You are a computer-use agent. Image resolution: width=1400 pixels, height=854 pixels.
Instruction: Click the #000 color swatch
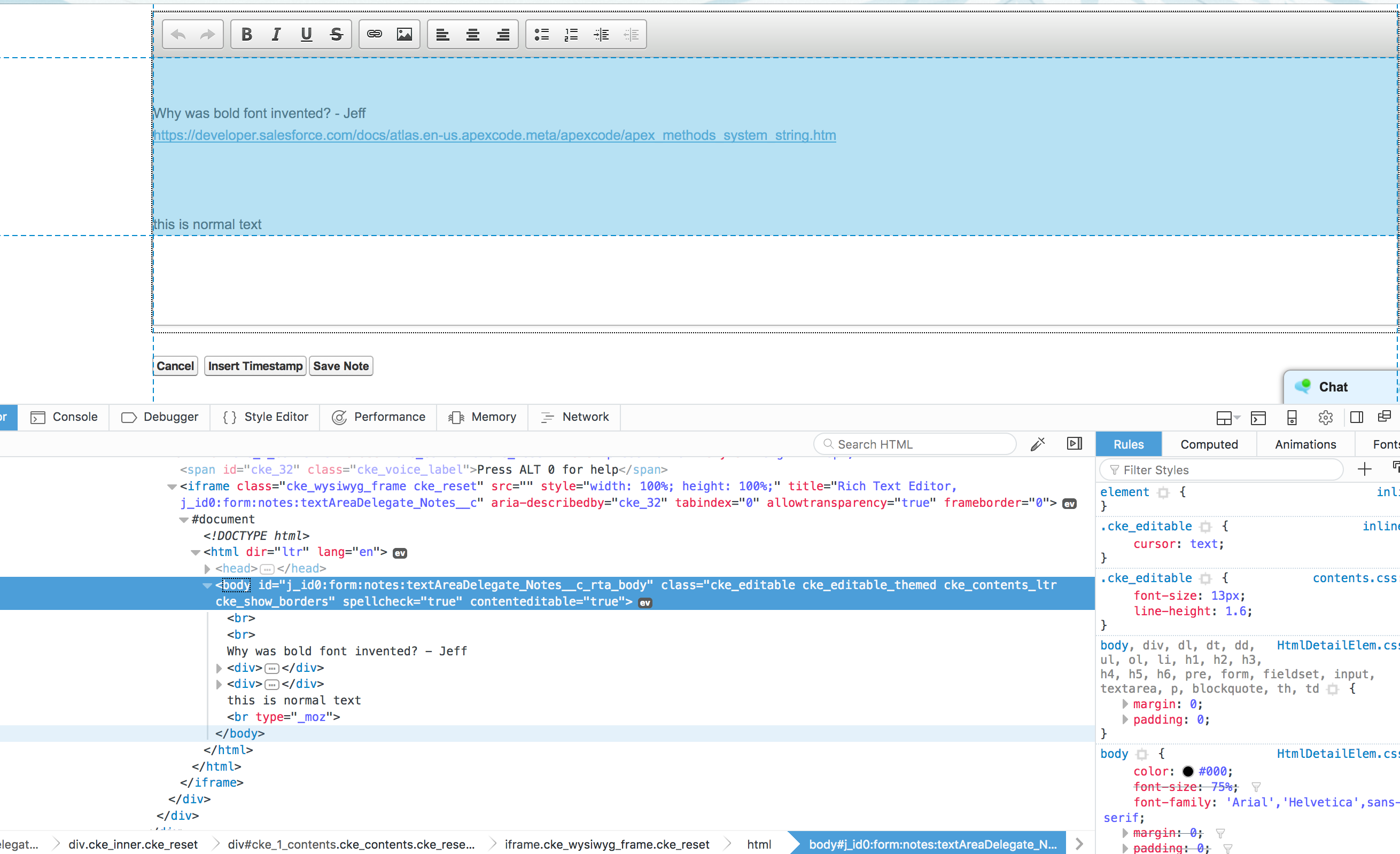coord(1188,772)
